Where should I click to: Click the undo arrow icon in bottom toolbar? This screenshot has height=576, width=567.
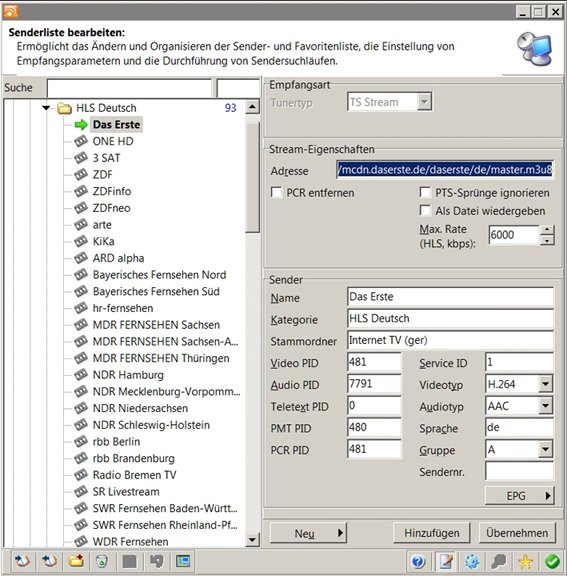(x=156, y=561)
